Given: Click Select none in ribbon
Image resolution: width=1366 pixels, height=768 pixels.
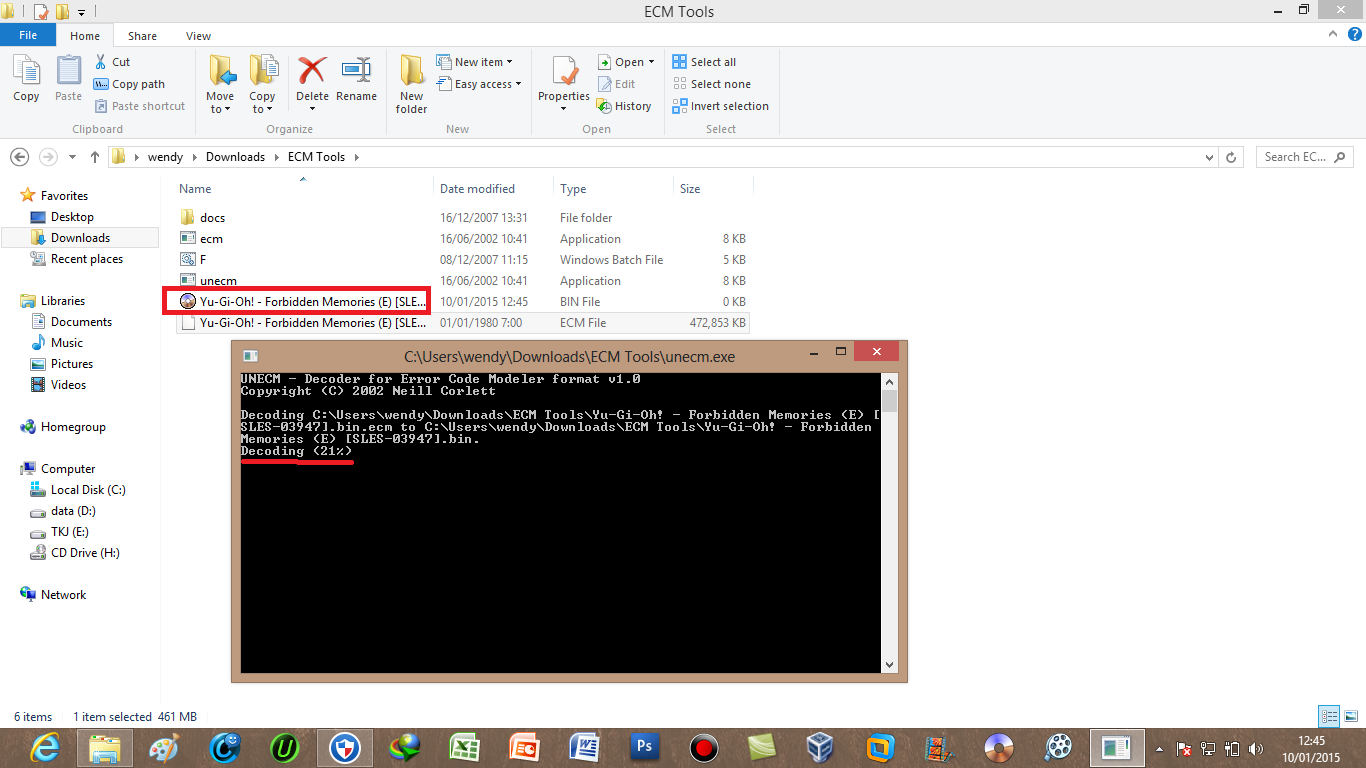Looking at the screenshot, I should pyautogui.click(x=712, y=84).
